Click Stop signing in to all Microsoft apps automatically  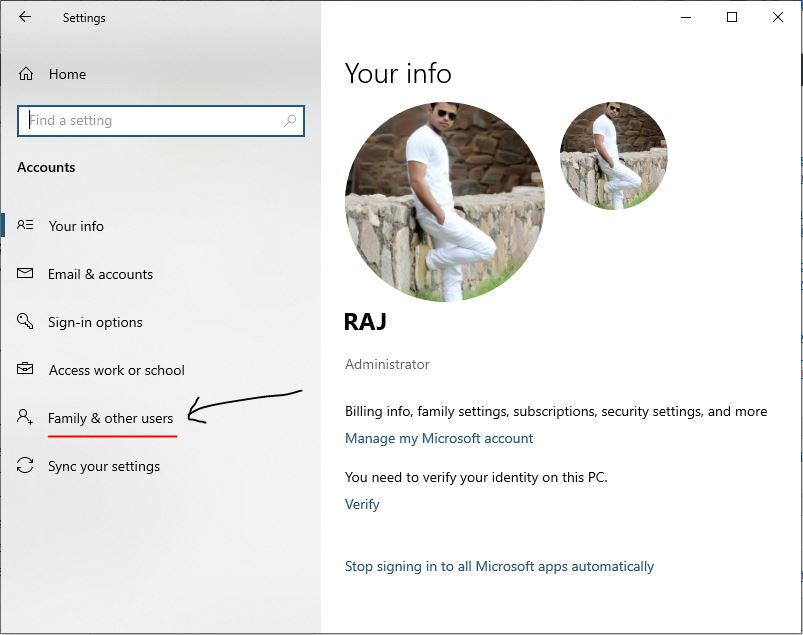tap(499, 566)
